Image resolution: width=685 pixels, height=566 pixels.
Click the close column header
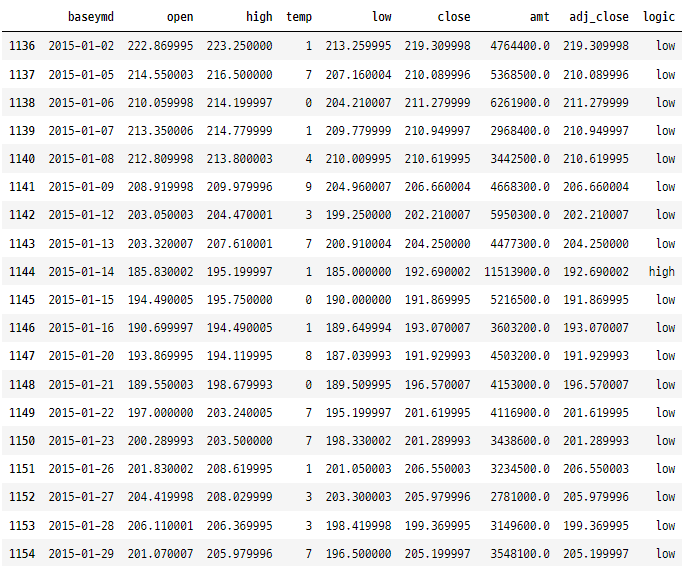pyautogui.click(x=454, y=17)
